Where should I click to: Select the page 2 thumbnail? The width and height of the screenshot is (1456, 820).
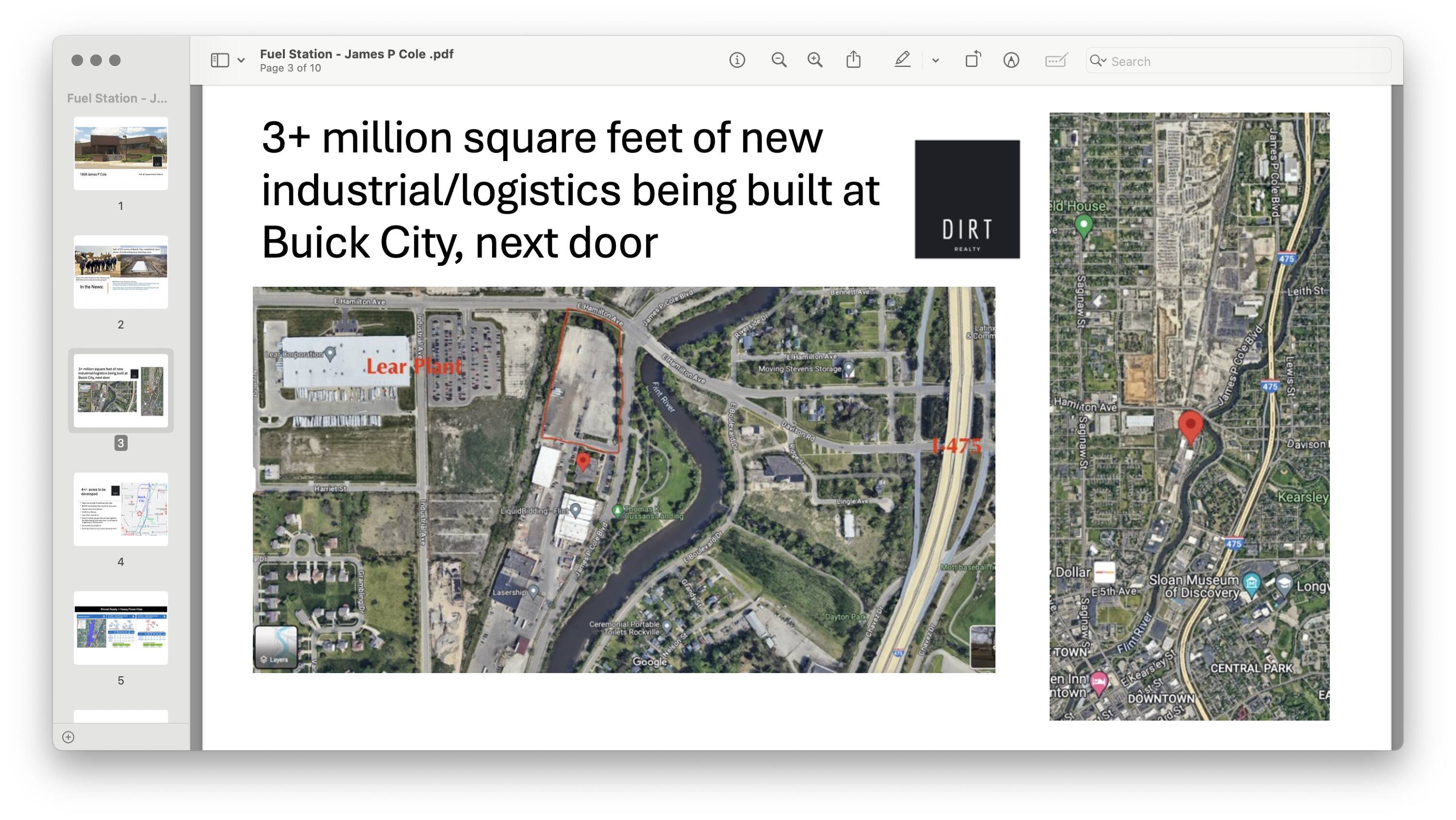tap(120, 272)
